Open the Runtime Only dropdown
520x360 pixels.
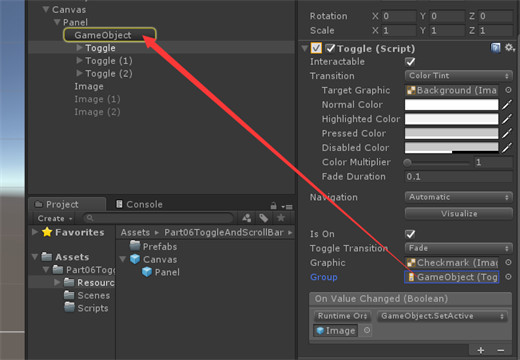(342, 316)
